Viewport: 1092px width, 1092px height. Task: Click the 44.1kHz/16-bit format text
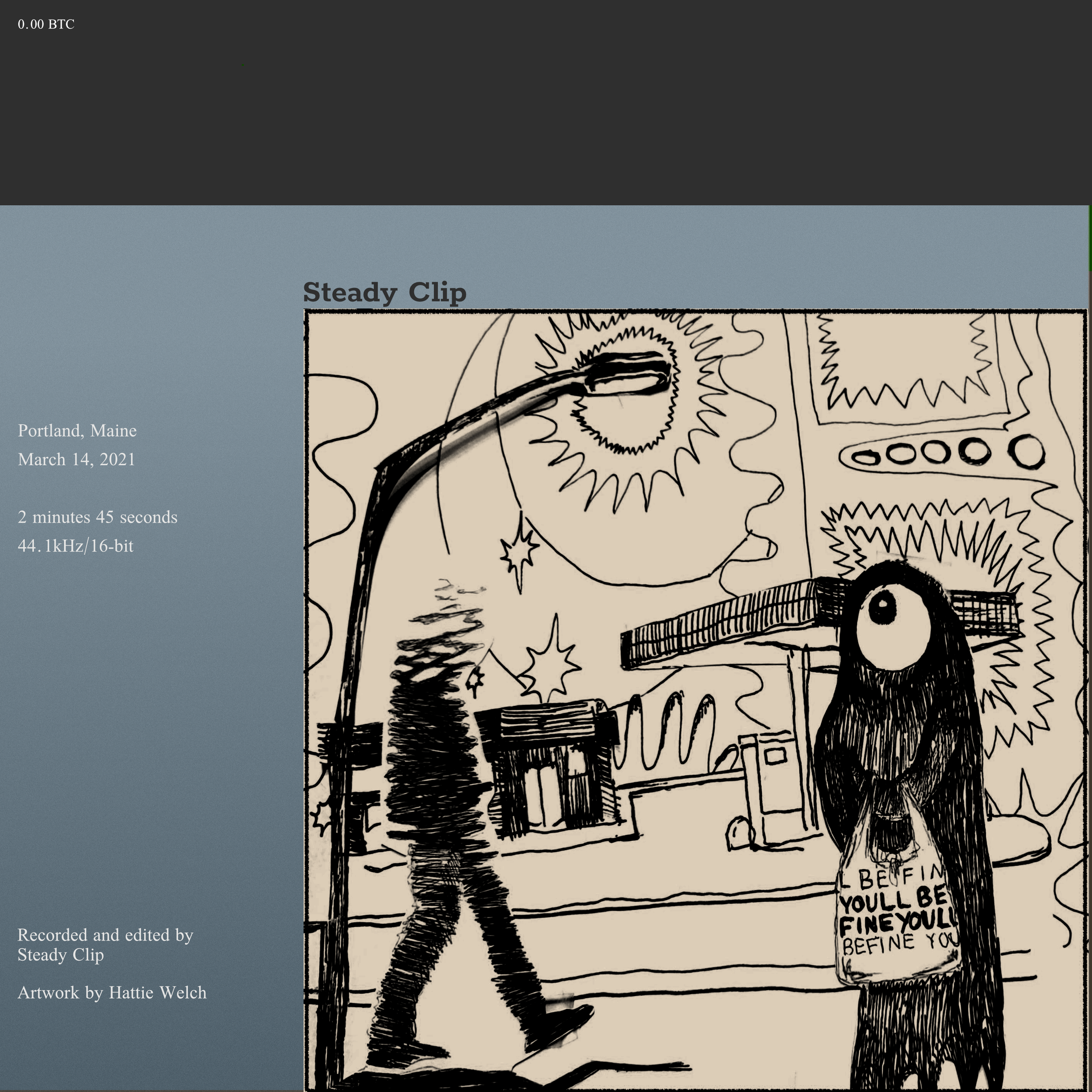click(x=75, y=546)
